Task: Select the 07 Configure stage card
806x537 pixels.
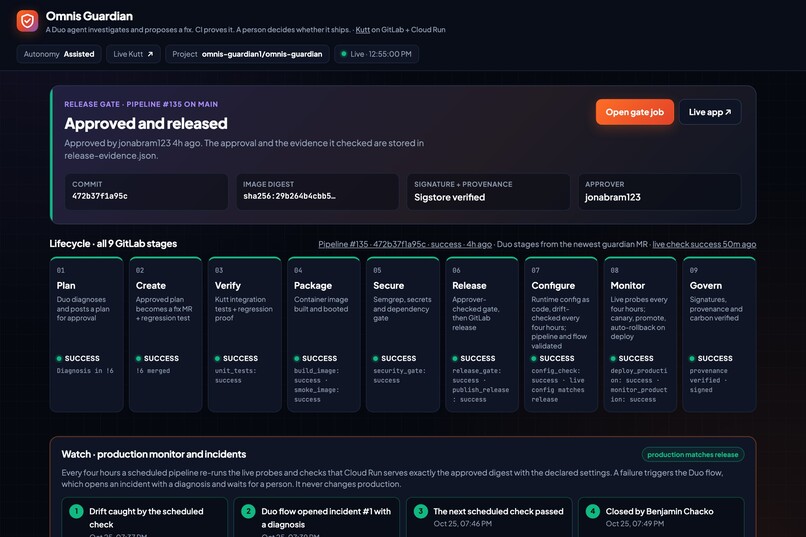Action: (x=561, y=335)
